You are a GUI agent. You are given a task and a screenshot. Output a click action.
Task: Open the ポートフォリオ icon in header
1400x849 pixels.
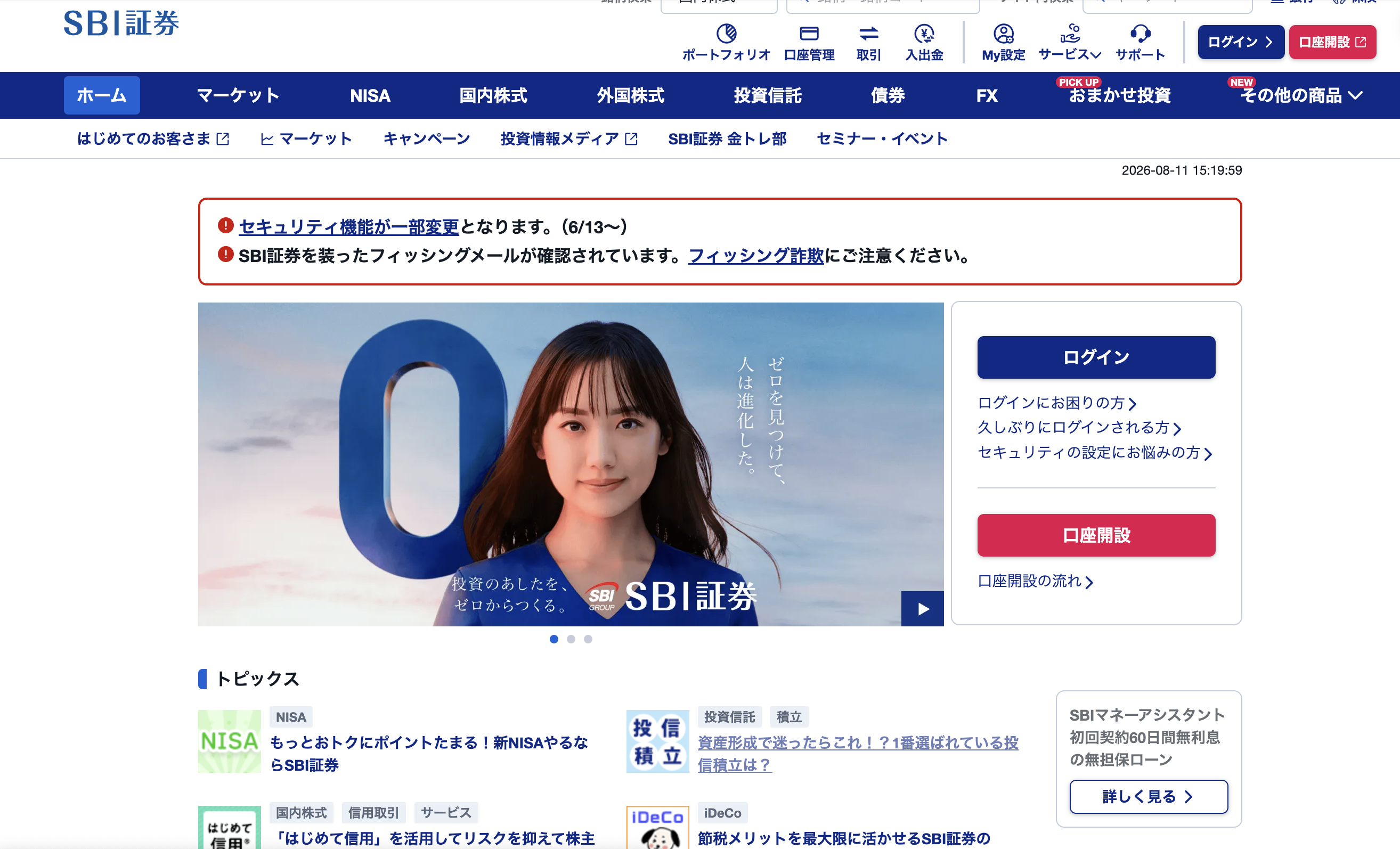tap(726, 34)
